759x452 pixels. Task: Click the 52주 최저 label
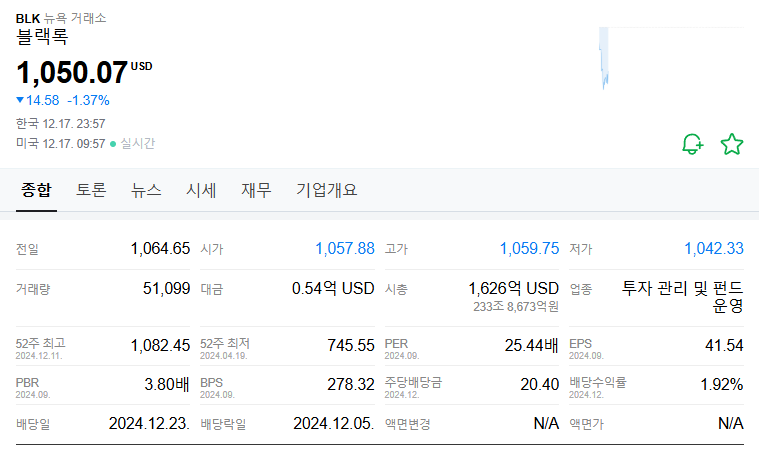point(225,344)
